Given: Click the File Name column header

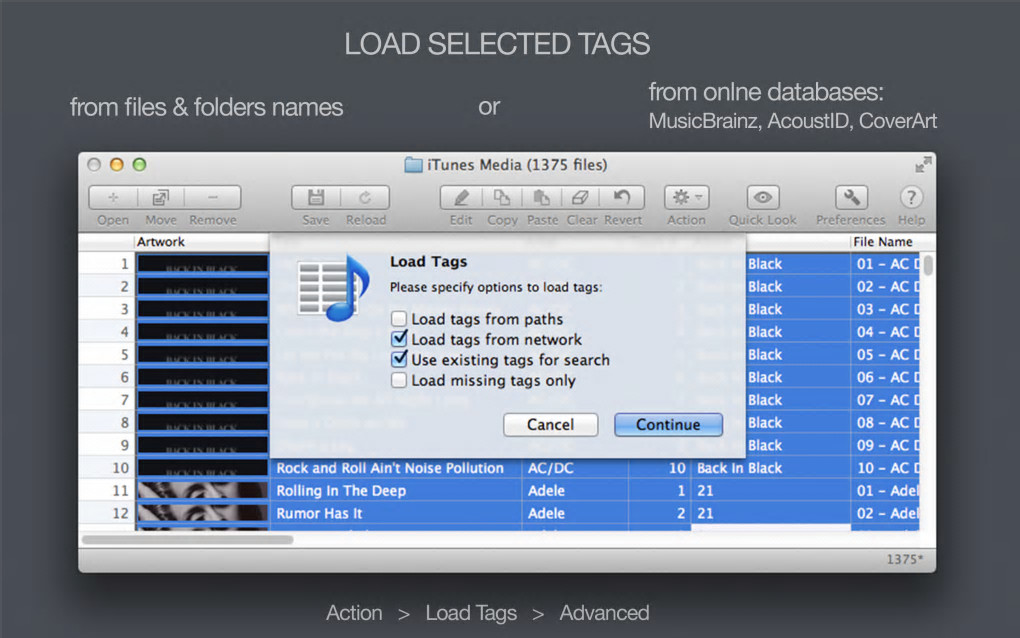Looking at the screenshot, I should coord(883,242).
